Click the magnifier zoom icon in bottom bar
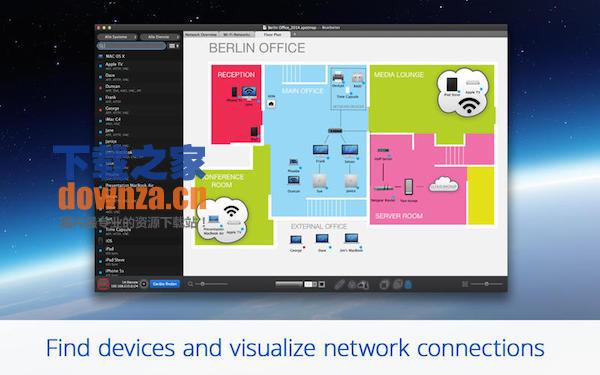This screenshot has height=375, width=600. click(x=190, y=284)
